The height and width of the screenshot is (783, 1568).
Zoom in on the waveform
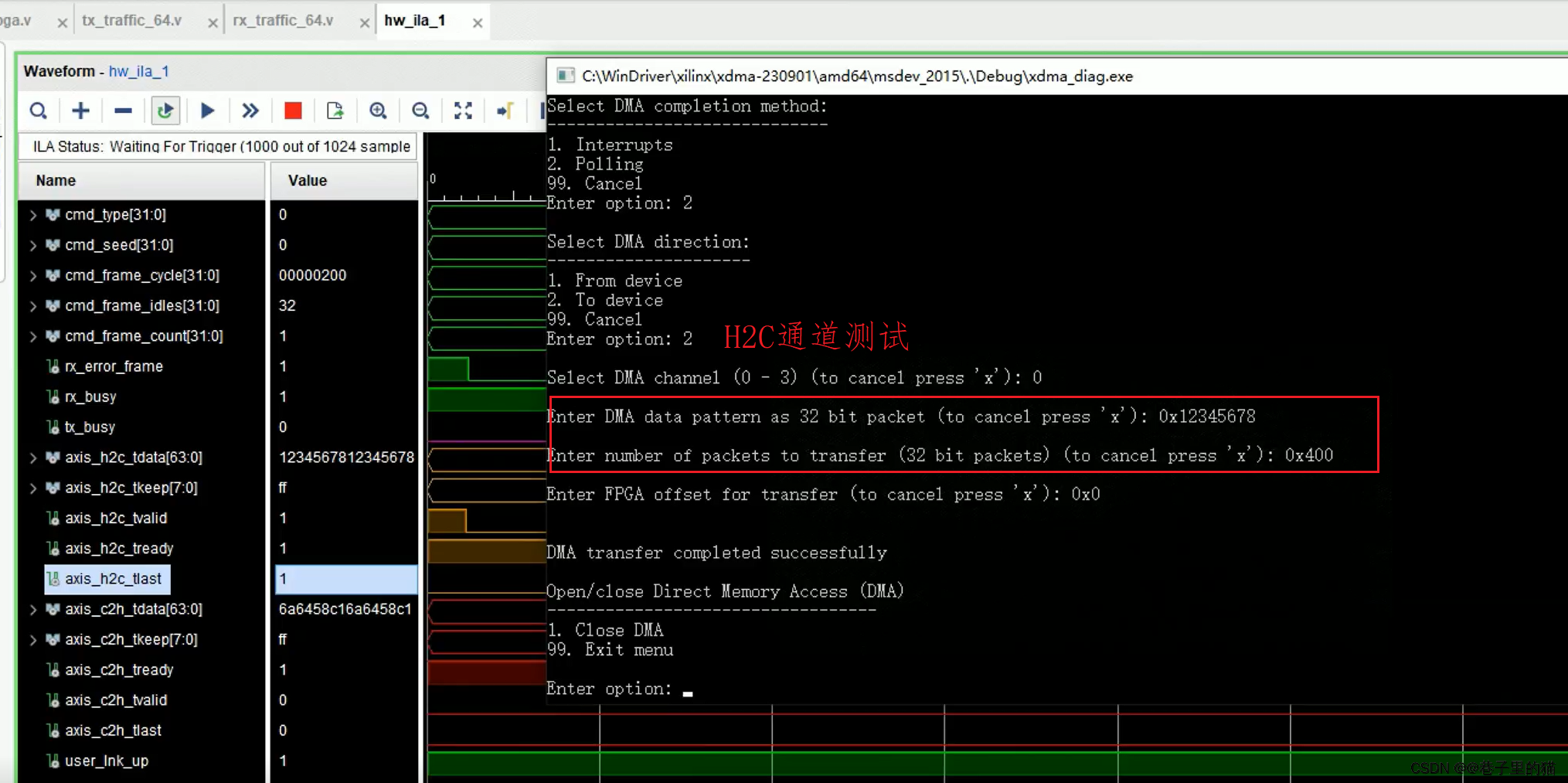tap(379, 111)
